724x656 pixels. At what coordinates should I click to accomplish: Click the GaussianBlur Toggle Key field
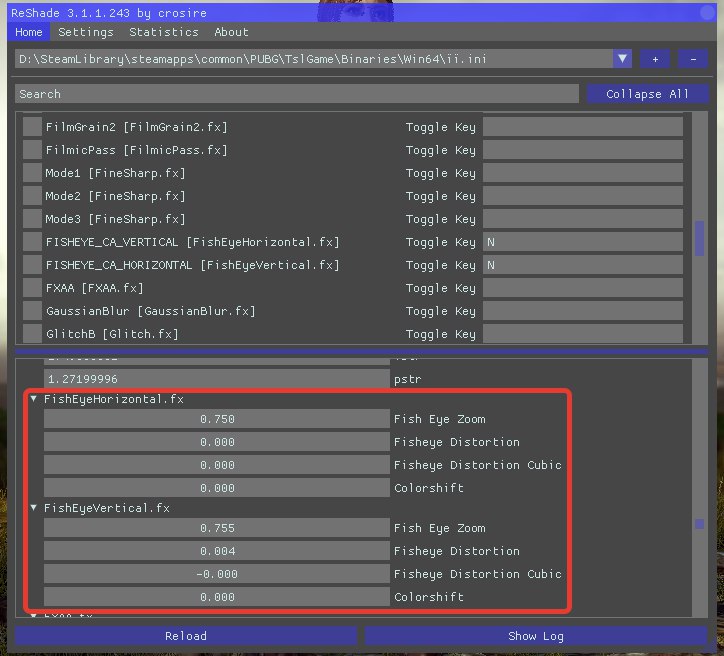(x=583, y=311)
